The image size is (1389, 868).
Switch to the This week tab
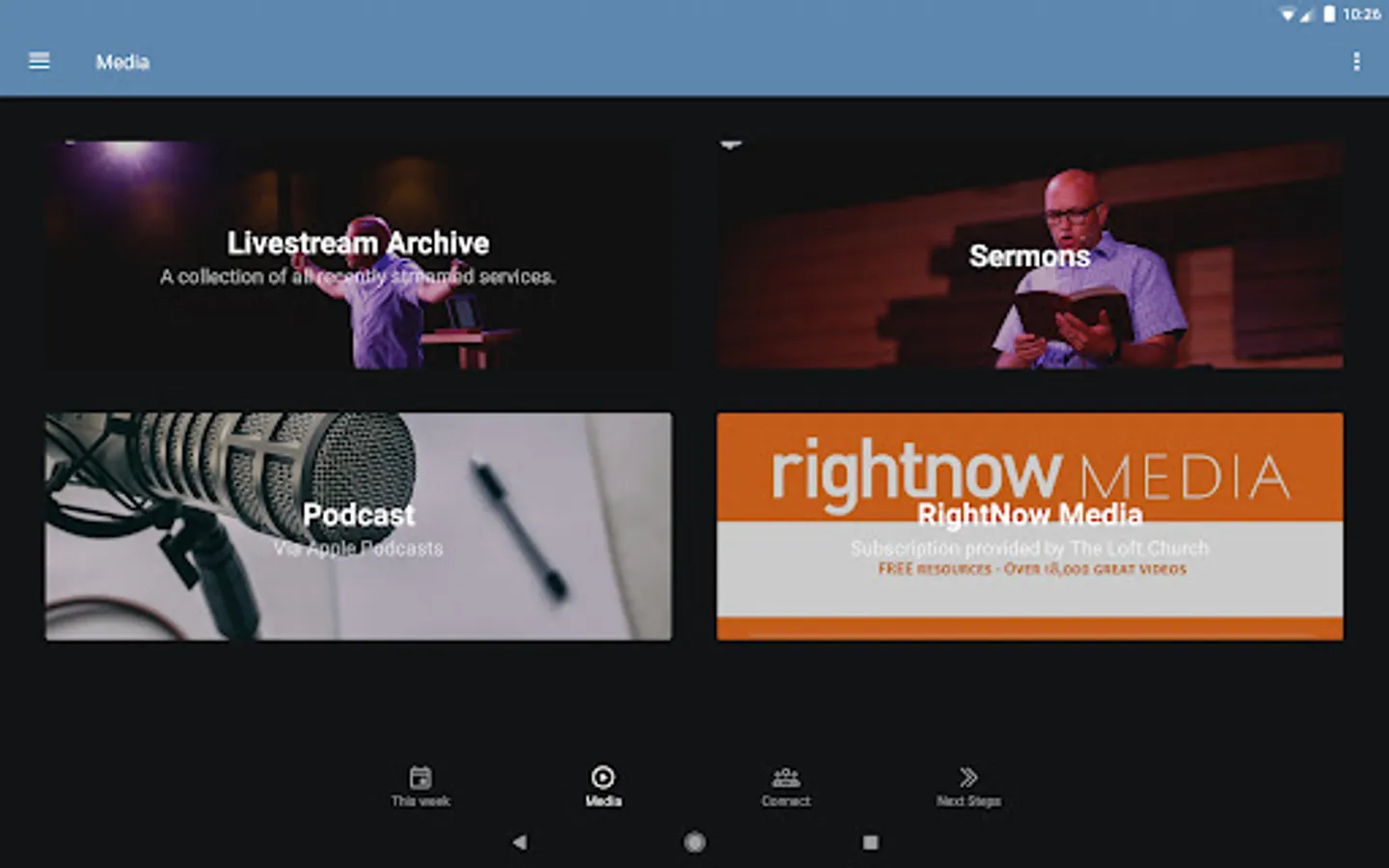421,786
